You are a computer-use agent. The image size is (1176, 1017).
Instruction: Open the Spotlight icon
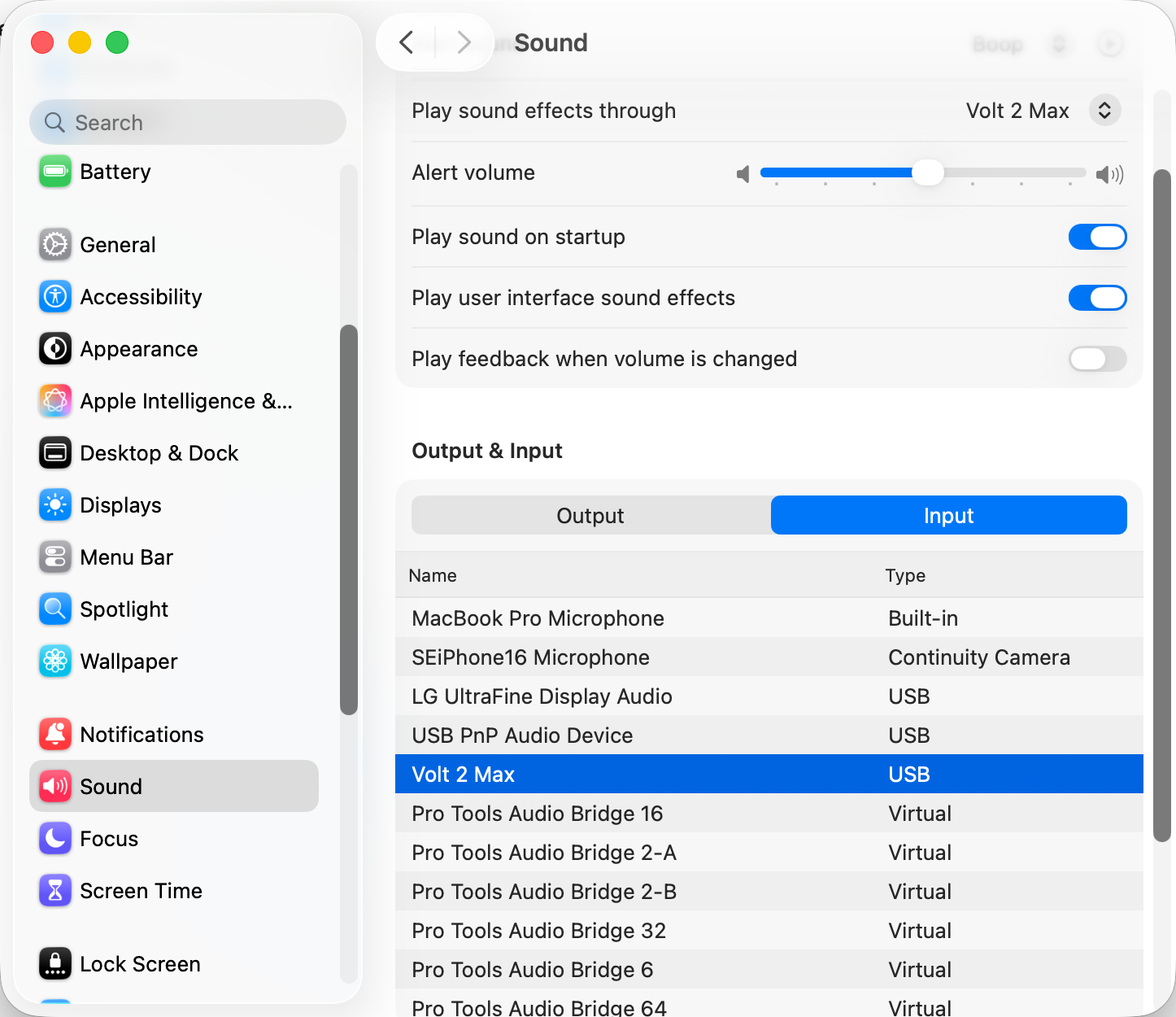(55, 609)
